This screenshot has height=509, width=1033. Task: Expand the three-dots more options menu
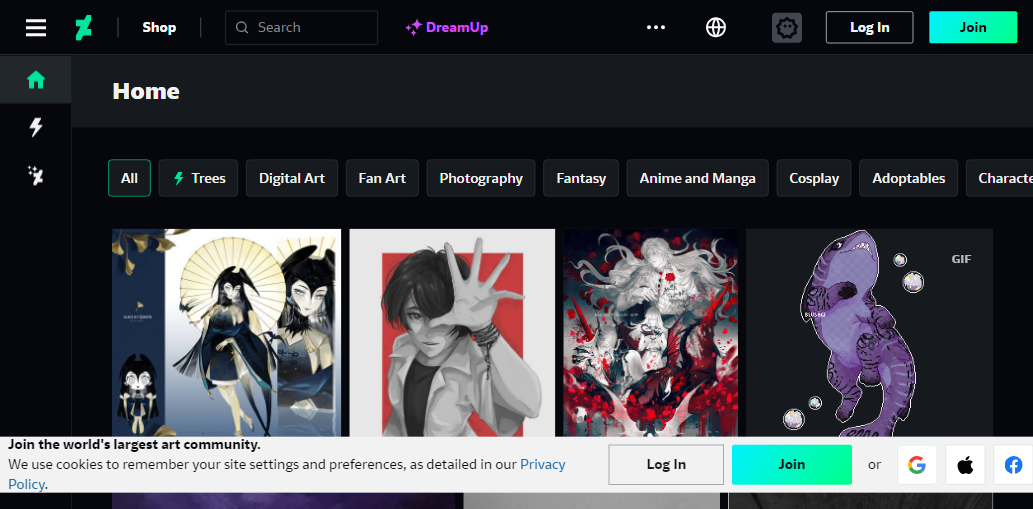(x=656, y=28)
